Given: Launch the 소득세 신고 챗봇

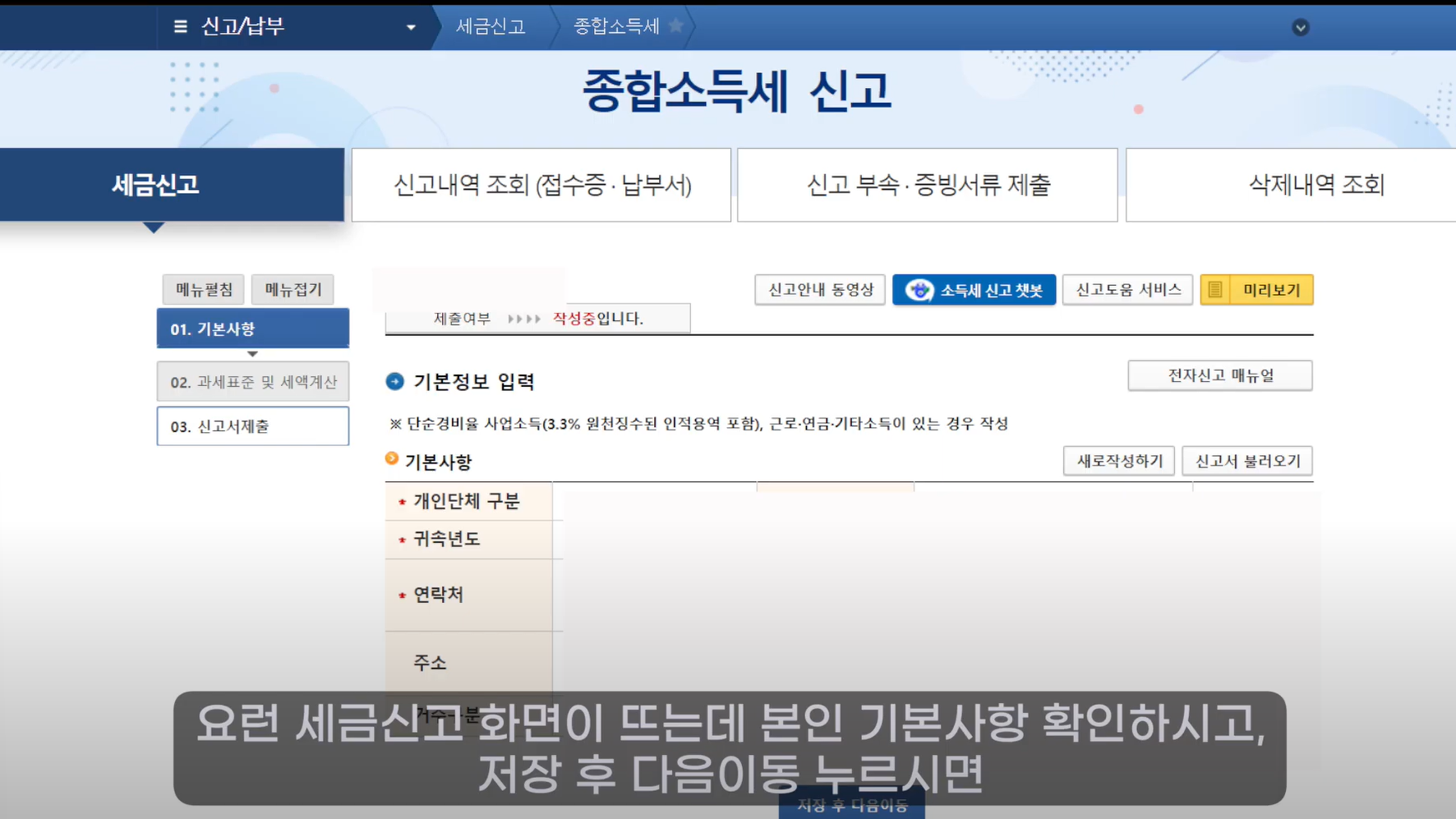Looking at the screenshot, I should point(975,290).
